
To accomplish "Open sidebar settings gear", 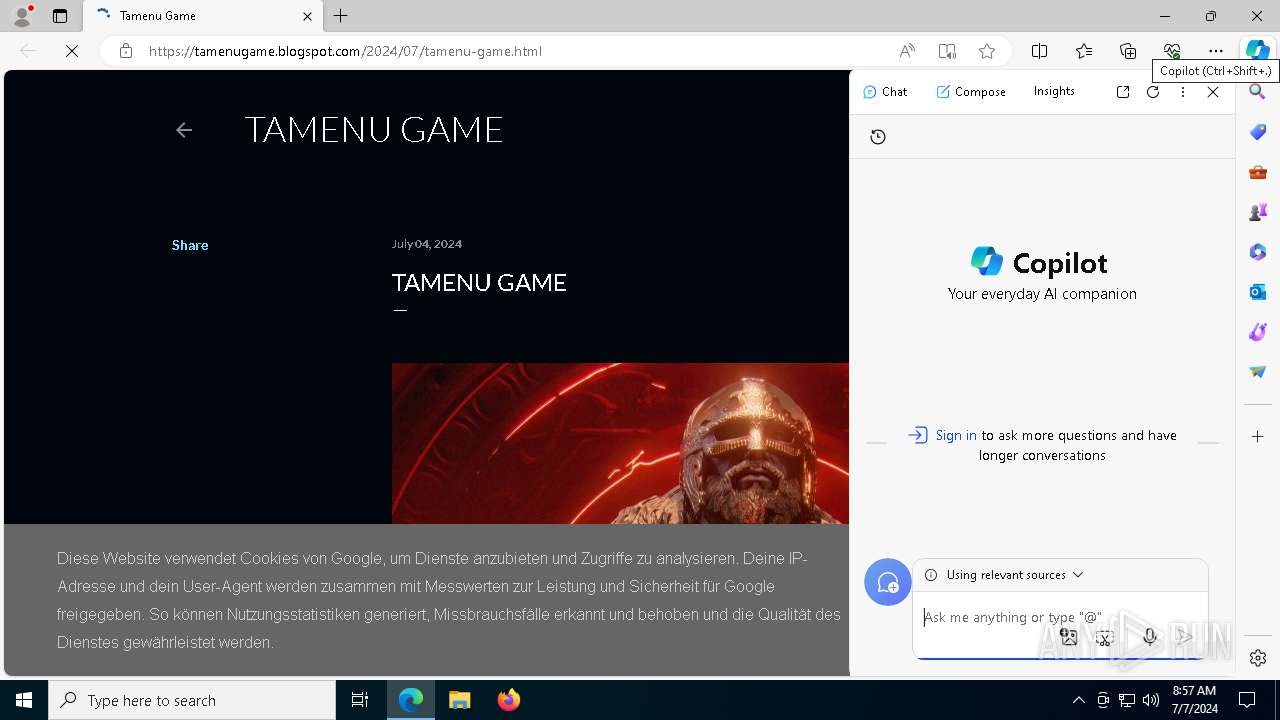I will click(x=1258, y=658).
